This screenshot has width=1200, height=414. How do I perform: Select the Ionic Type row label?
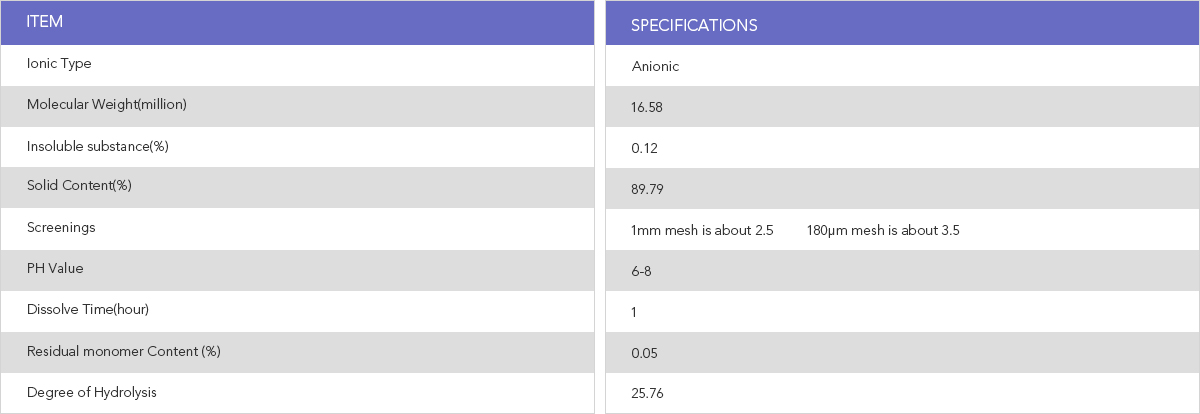coord(59,63)
